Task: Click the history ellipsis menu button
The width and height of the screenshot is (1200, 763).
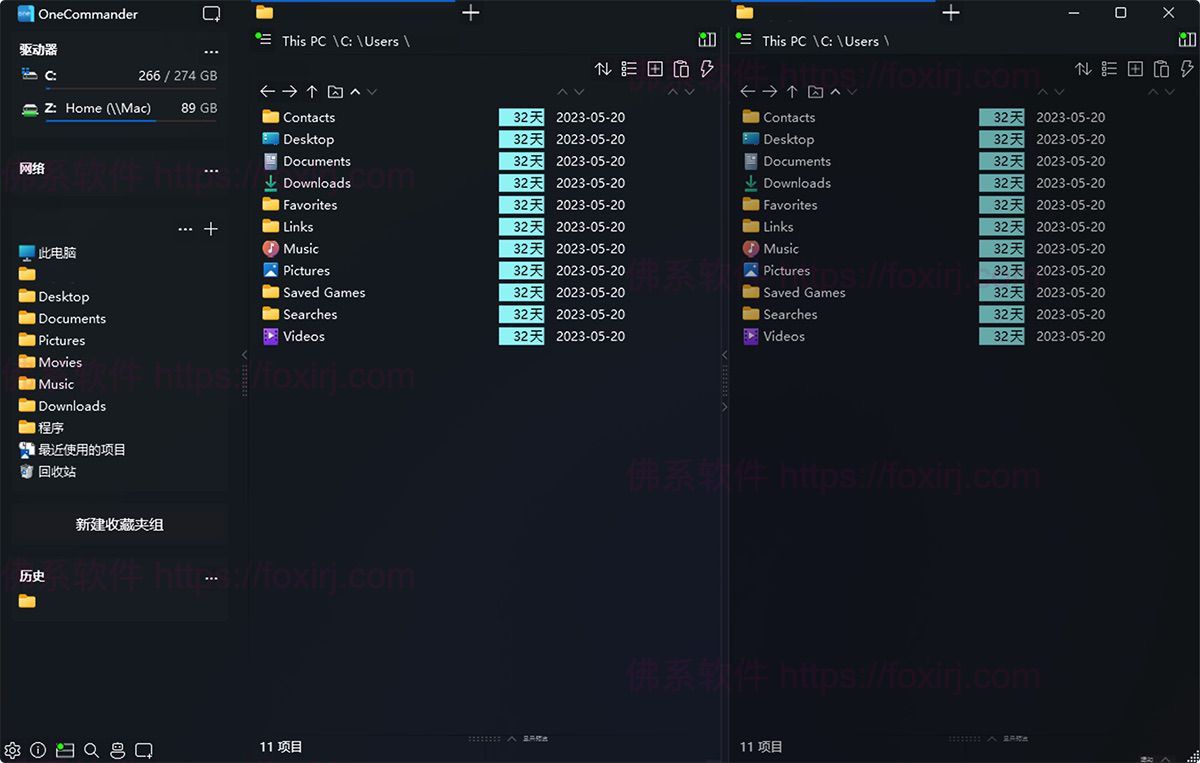Action: tap(211, 578)
